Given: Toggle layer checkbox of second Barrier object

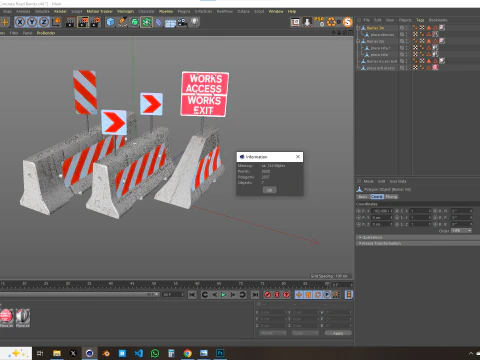Looking at the screenshot, I should [402, 41].
